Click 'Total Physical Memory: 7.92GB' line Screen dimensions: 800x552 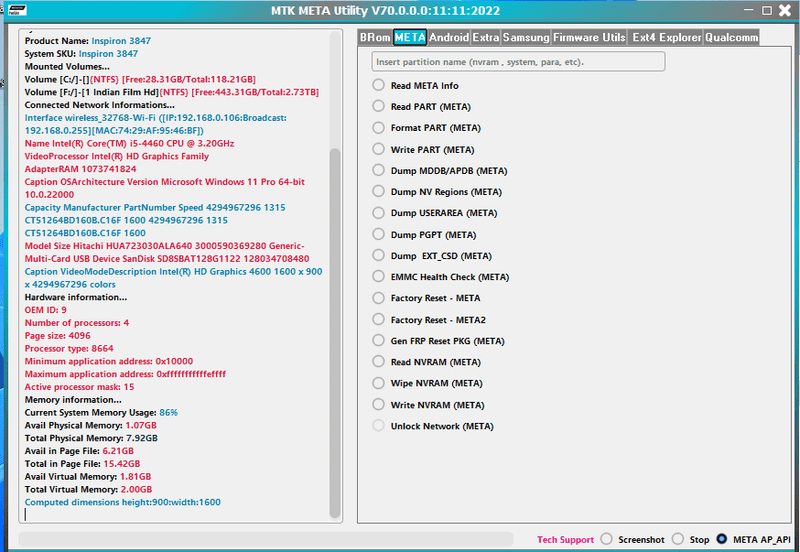91,438
